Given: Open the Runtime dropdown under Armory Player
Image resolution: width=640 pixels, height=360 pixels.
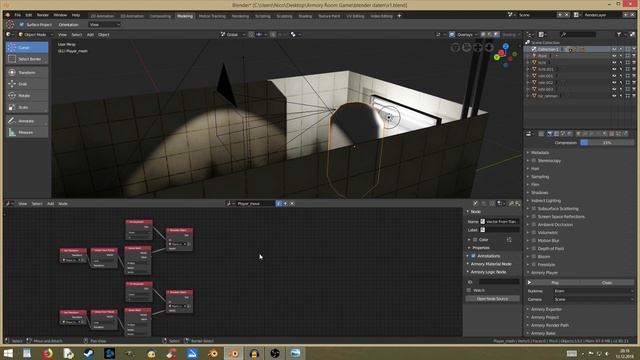Looking at the screenshot, I should pyautogui.click(x=593, y=291).
